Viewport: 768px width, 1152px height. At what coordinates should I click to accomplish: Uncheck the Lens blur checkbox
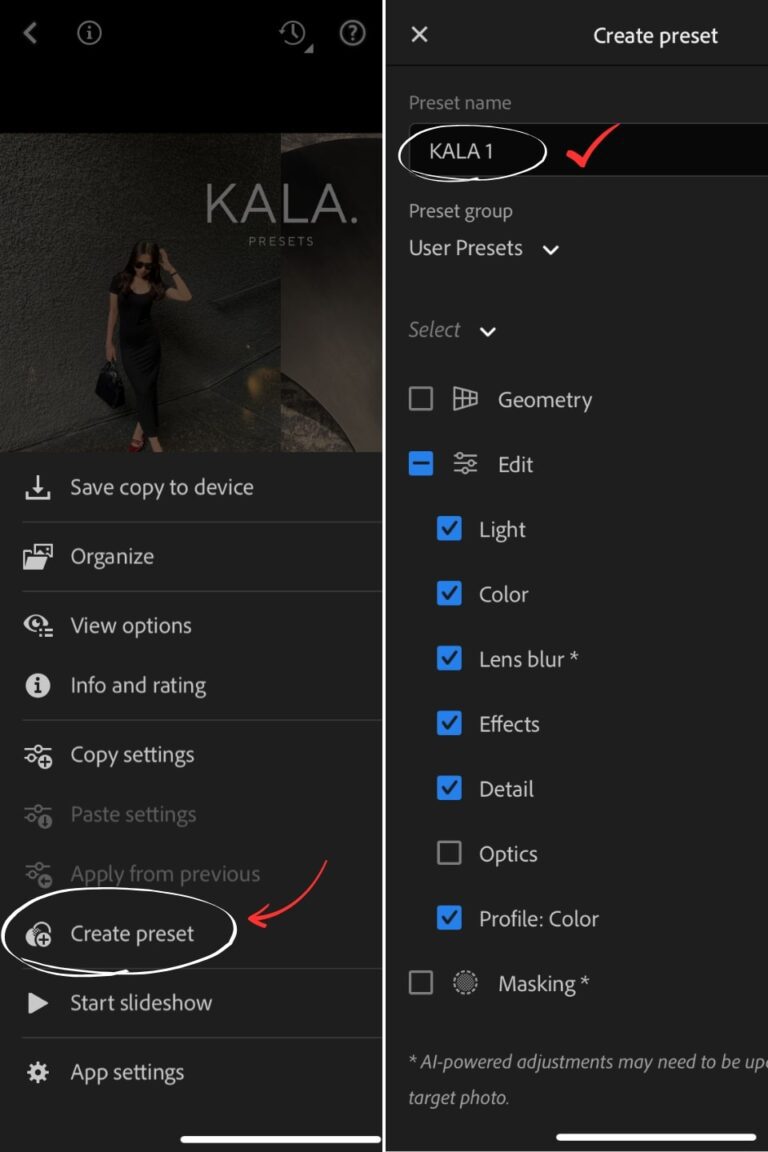(x=450, y=659)
